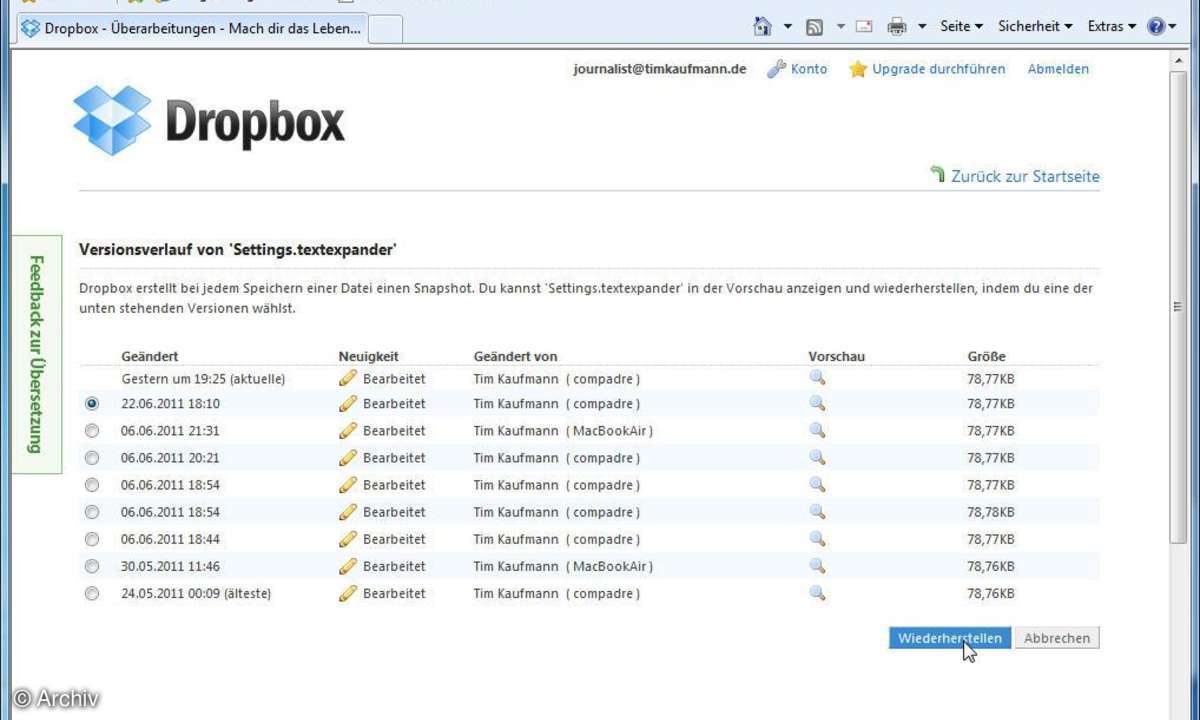Click pencil icon in 22.06.2011 18:10 row

pos(347,404)
